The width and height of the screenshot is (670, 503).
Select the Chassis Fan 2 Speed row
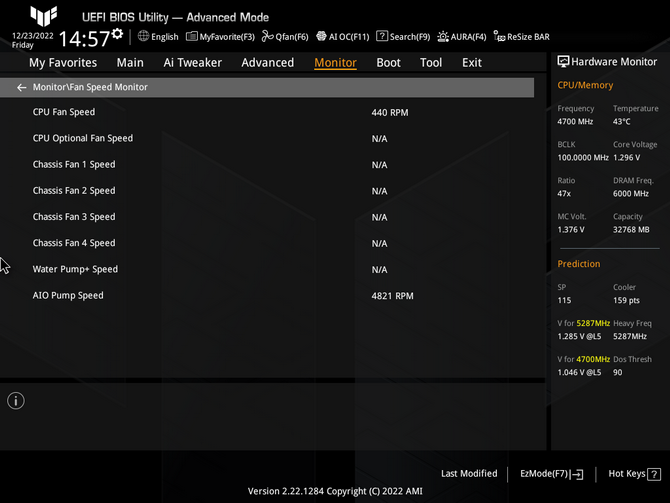[267, 191]
